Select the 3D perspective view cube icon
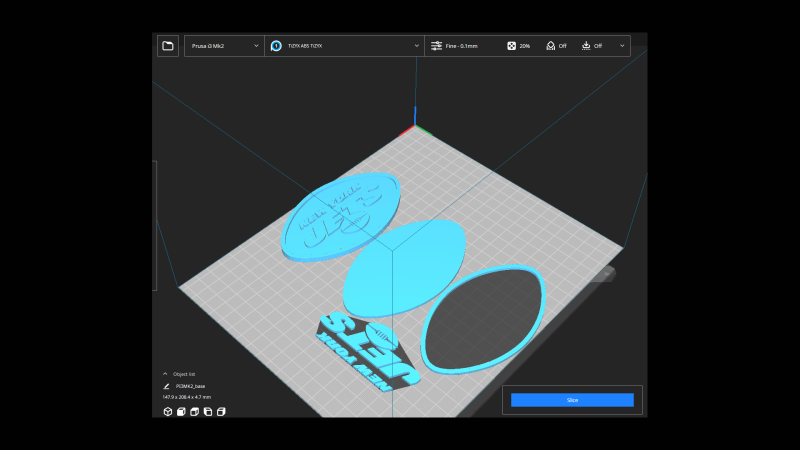Viewport: 800px width, 450px height. tap(166, 411)
